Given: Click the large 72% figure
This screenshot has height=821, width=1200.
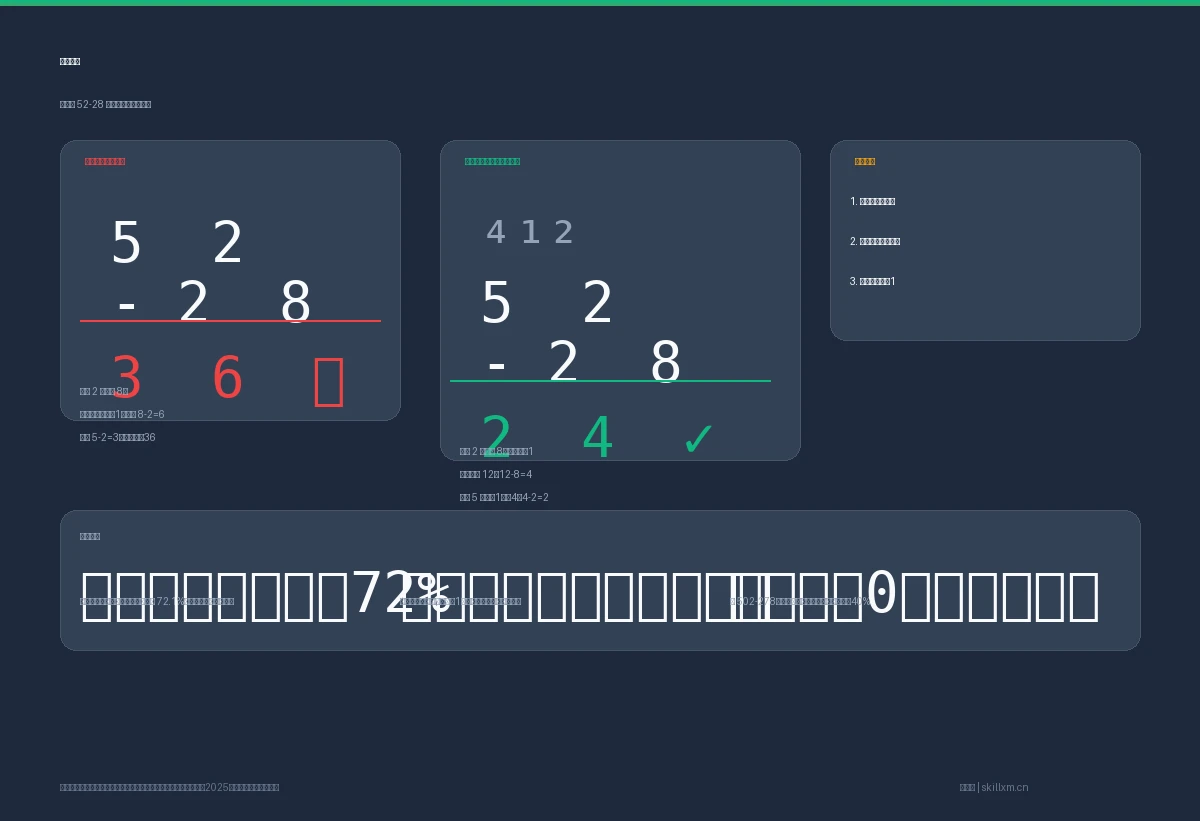Looking at the screenshot, I should pos(400,595).
